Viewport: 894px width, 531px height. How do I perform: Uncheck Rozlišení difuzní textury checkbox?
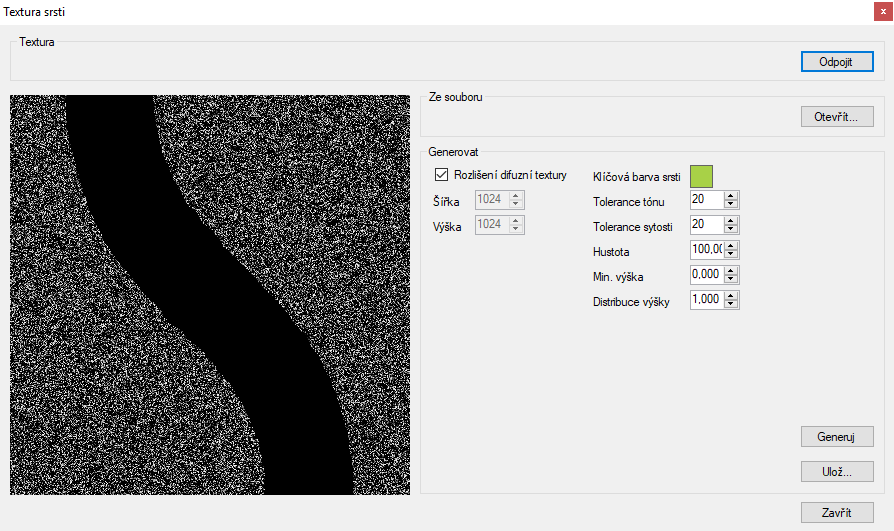441,175
